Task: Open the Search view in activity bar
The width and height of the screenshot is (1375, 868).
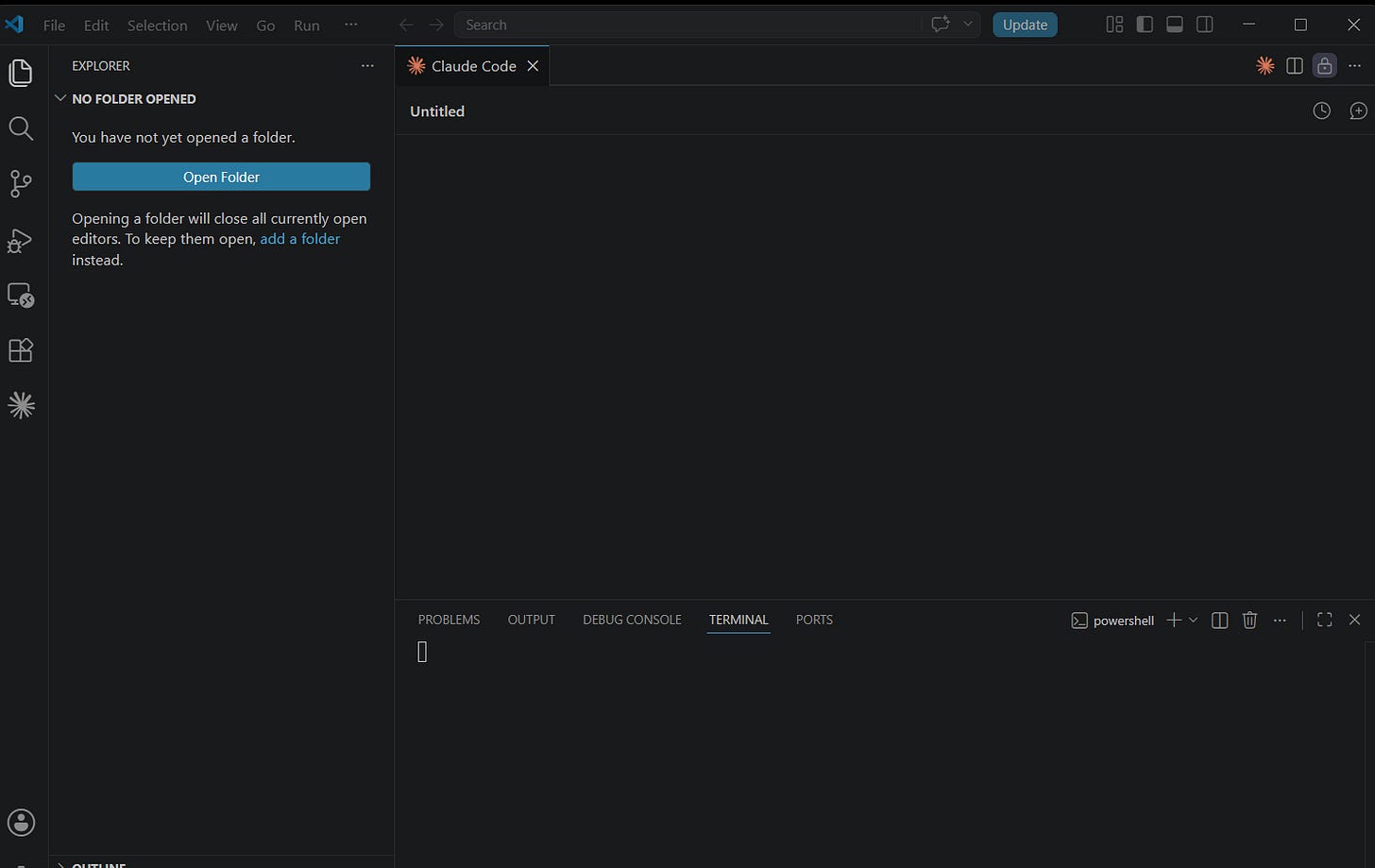Action: click(21, 128)
